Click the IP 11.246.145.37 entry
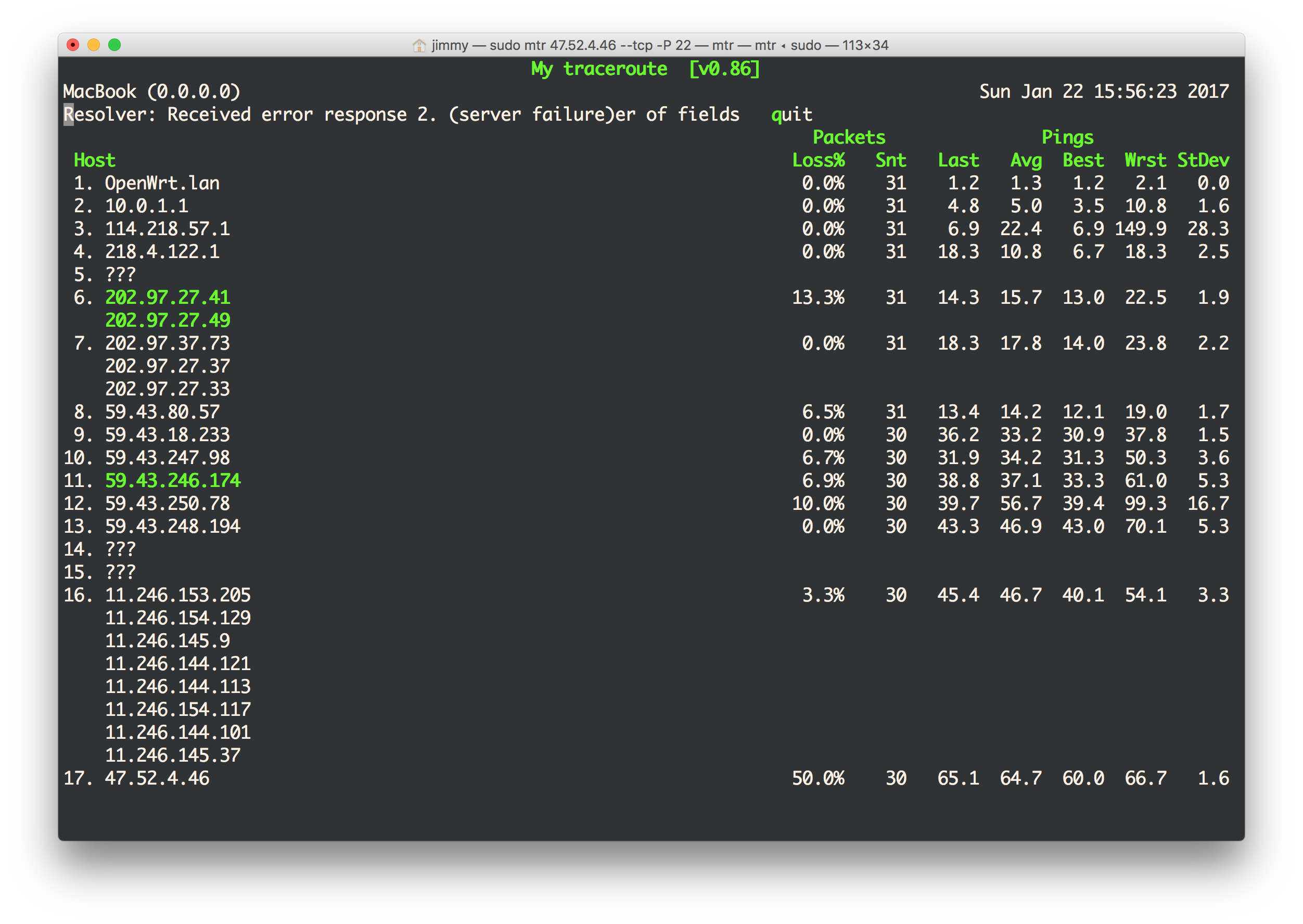 pyautogui.click(x=172, y=755)
